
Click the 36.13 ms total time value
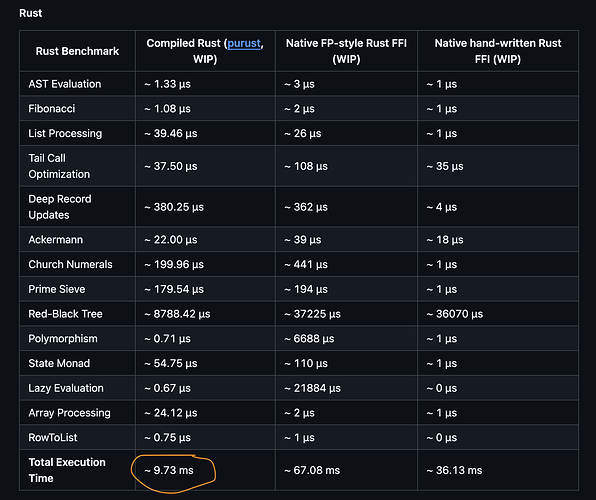click(x=454, y=470)
